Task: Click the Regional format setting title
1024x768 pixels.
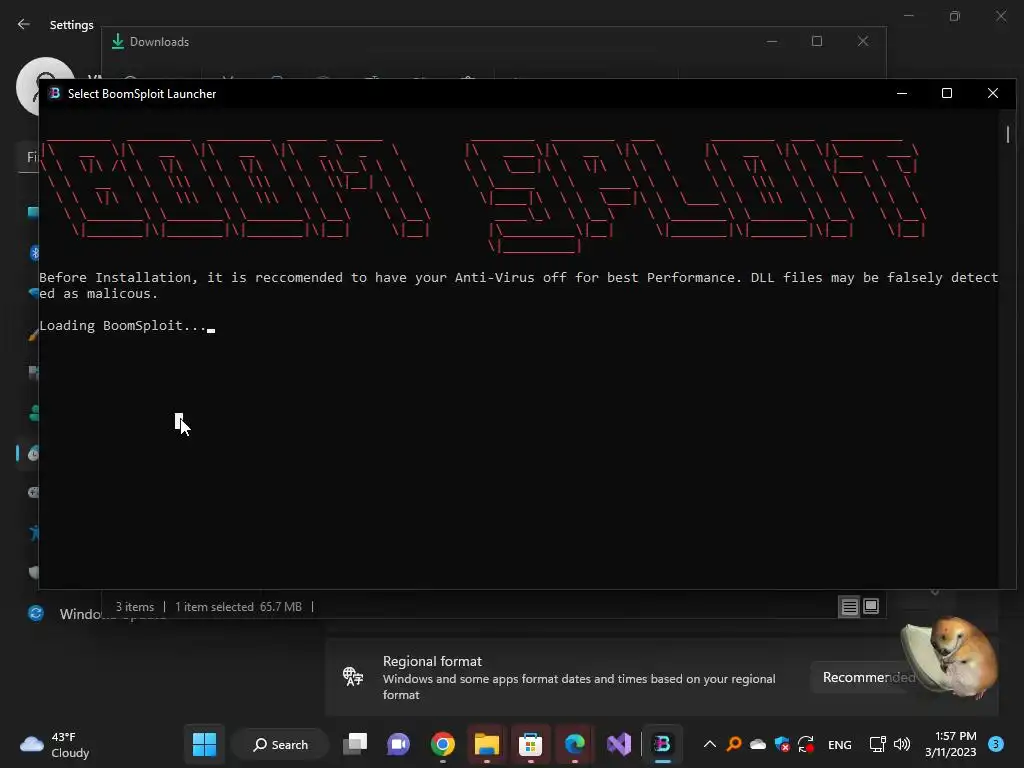Action: (x=432, y=661)
